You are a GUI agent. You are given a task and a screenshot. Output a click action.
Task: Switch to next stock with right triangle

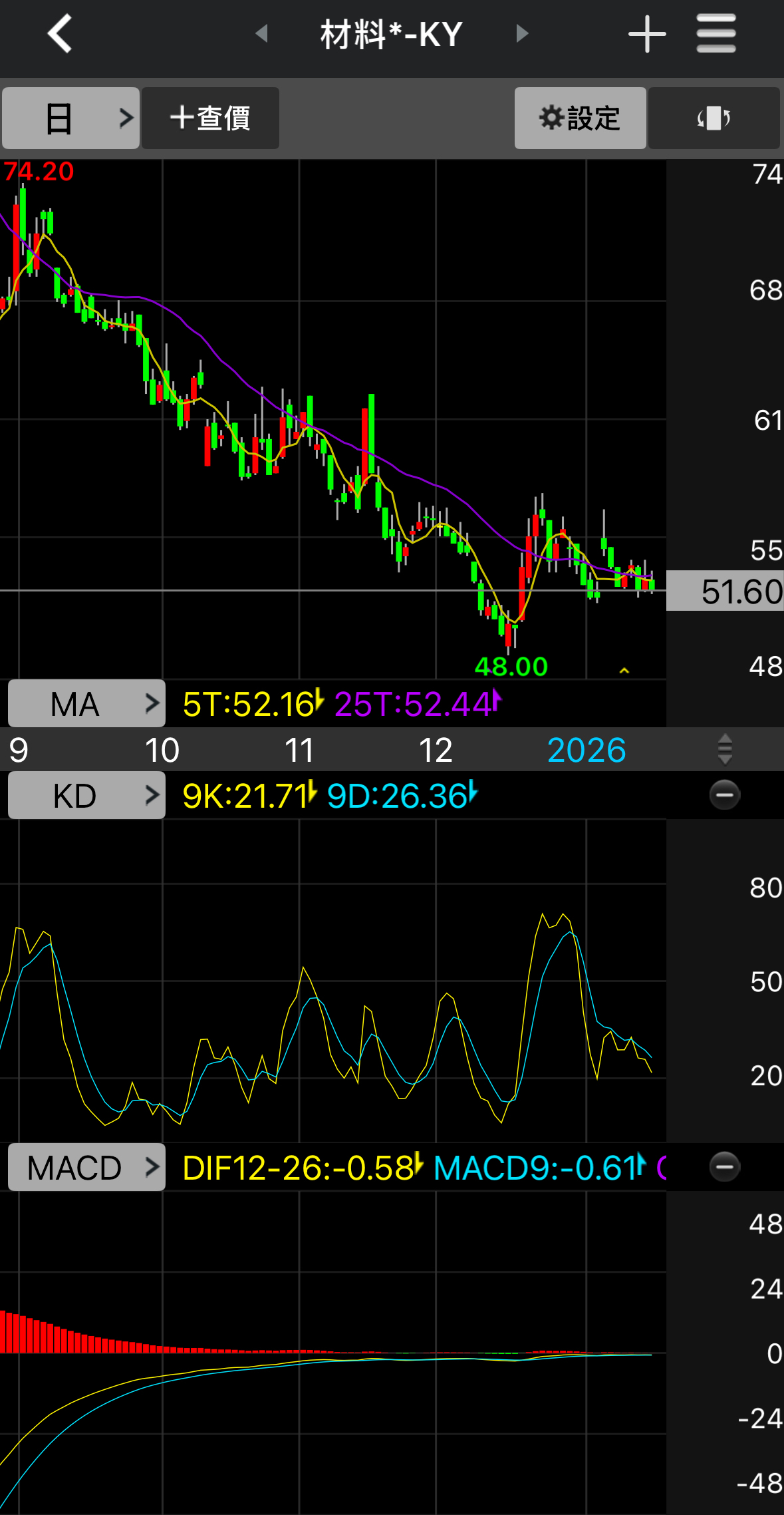[x=522, y=33]
